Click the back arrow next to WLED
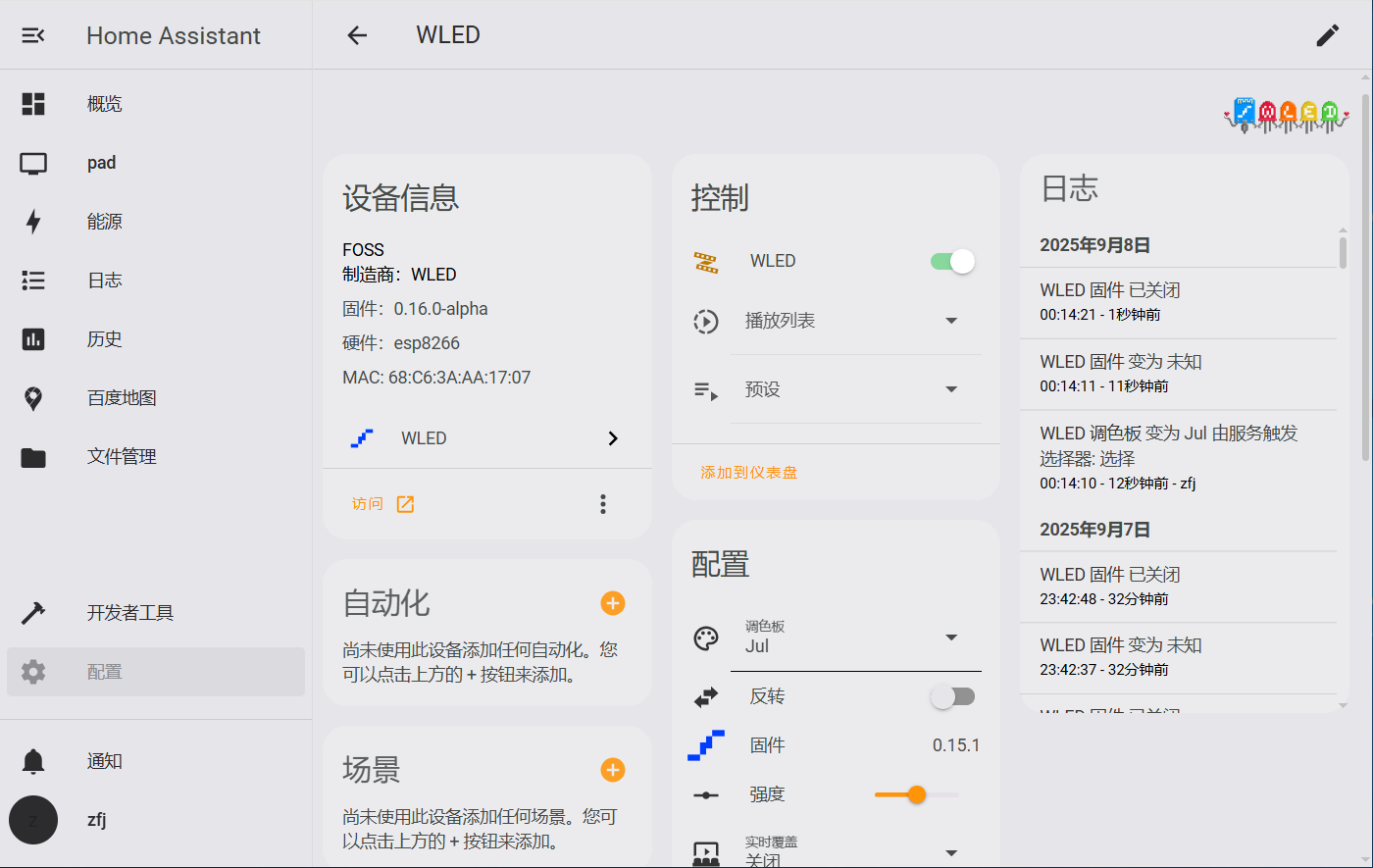Viewport: 1373px width, 868px height. [357, 35]
